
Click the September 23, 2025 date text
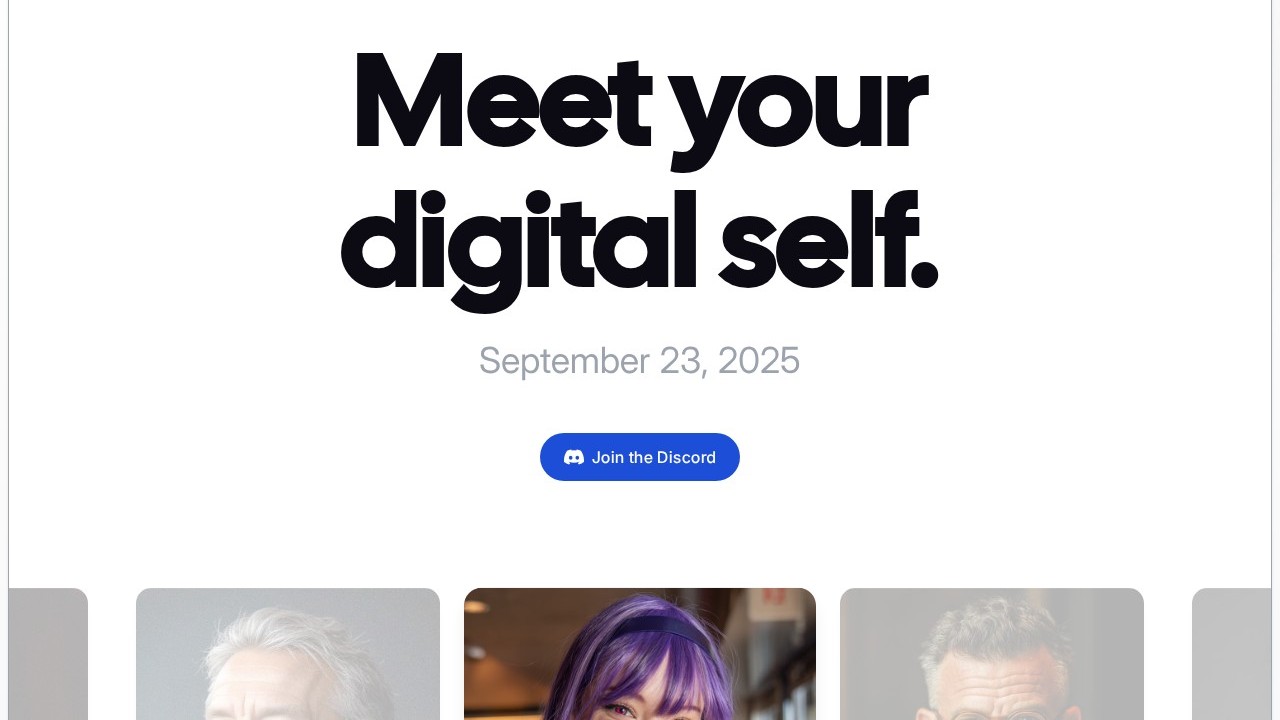point(639,361)
